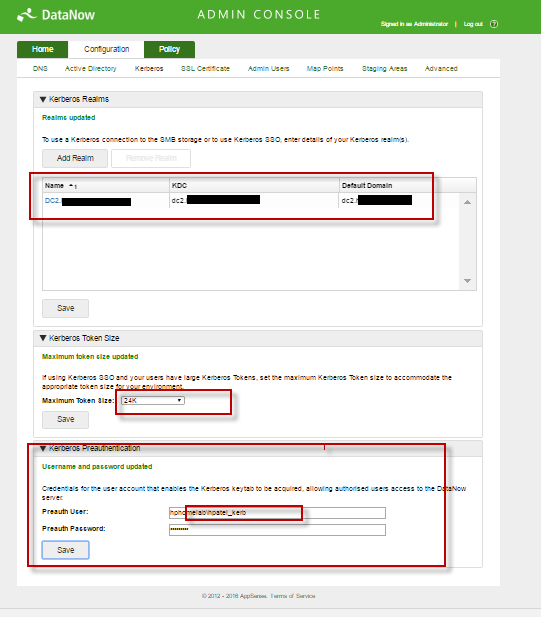
Task: Log out of the admin console
Action: [473, 24]
